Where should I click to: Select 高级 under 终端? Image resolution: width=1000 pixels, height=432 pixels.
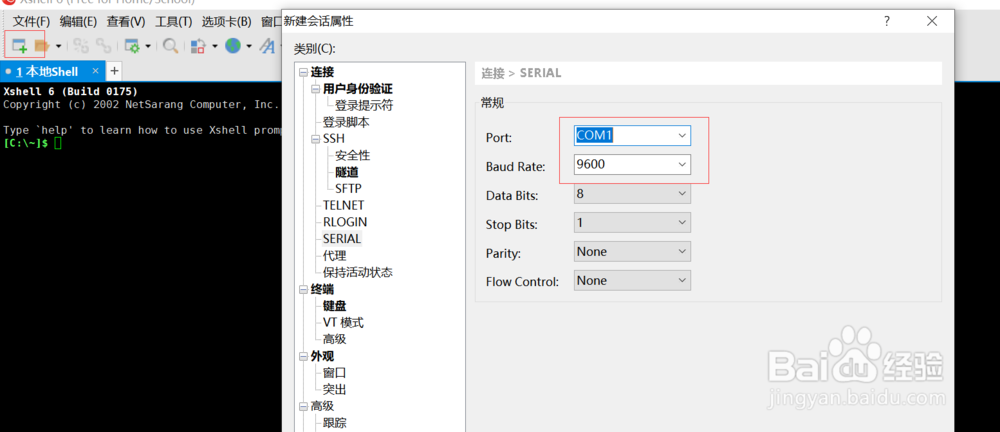(x=334, y=339)
